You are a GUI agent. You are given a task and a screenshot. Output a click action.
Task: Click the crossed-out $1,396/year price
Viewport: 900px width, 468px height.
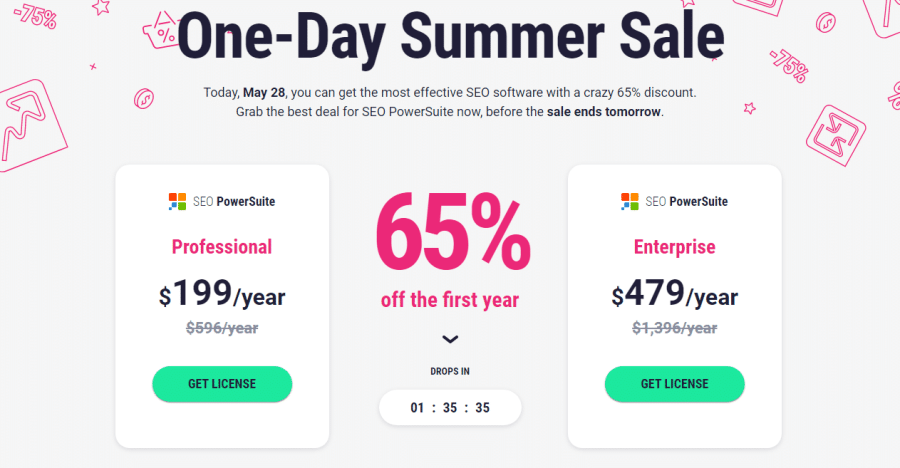(674, 328)
